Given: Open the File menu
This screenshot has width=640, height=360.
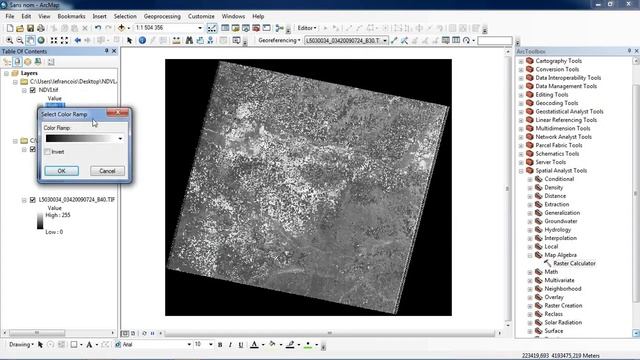Looking at the screenshot, I should 10,16.
